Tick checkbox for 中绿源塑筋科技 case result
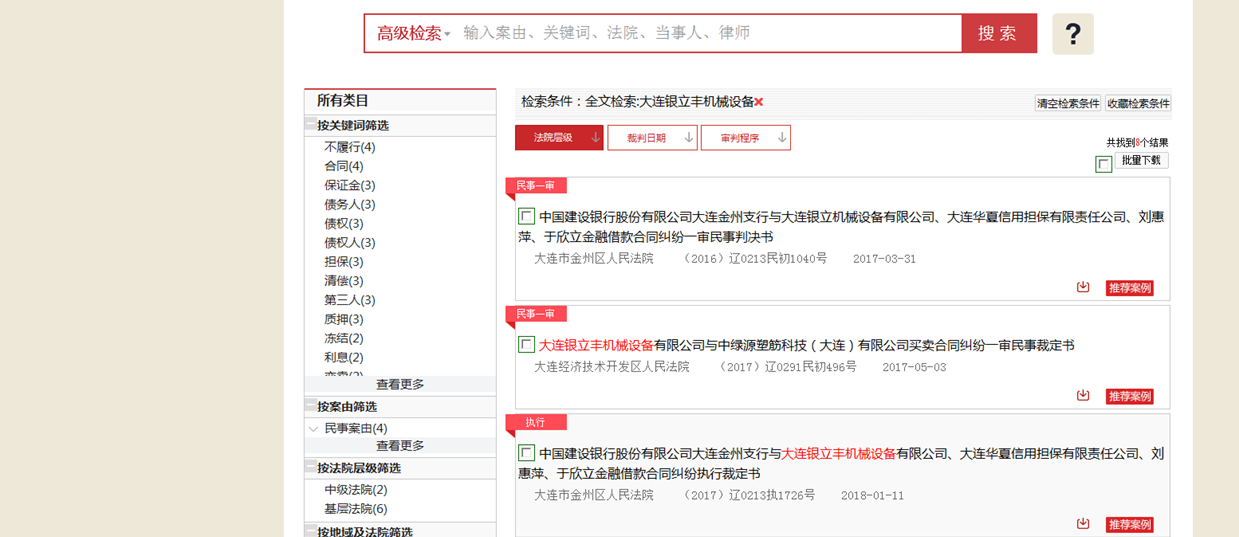Screen dimensions: 1239x537 526,345
